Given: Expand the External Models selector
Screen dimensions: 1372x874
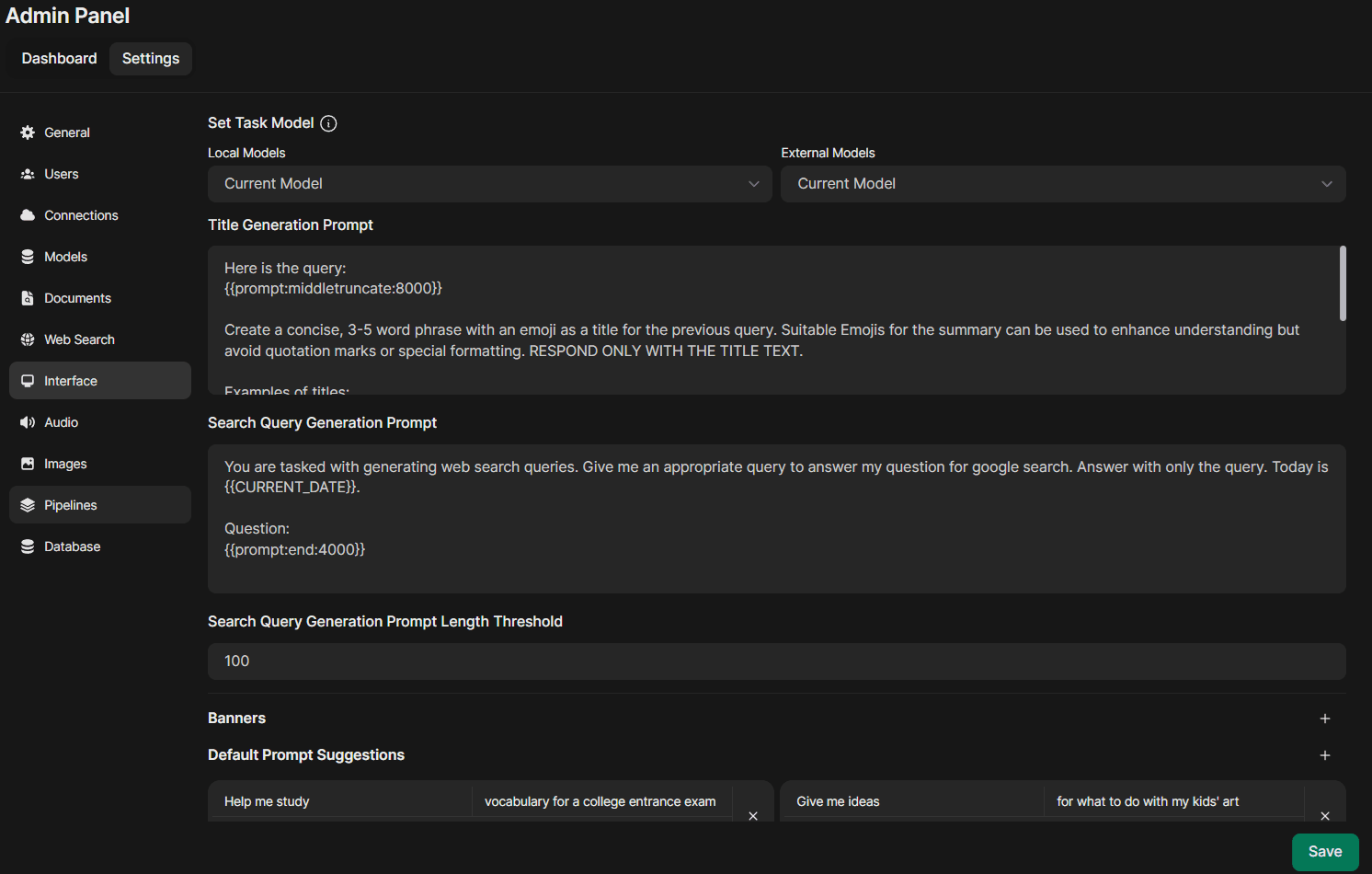Looking at the screenshot, I should coord(1062,183).
